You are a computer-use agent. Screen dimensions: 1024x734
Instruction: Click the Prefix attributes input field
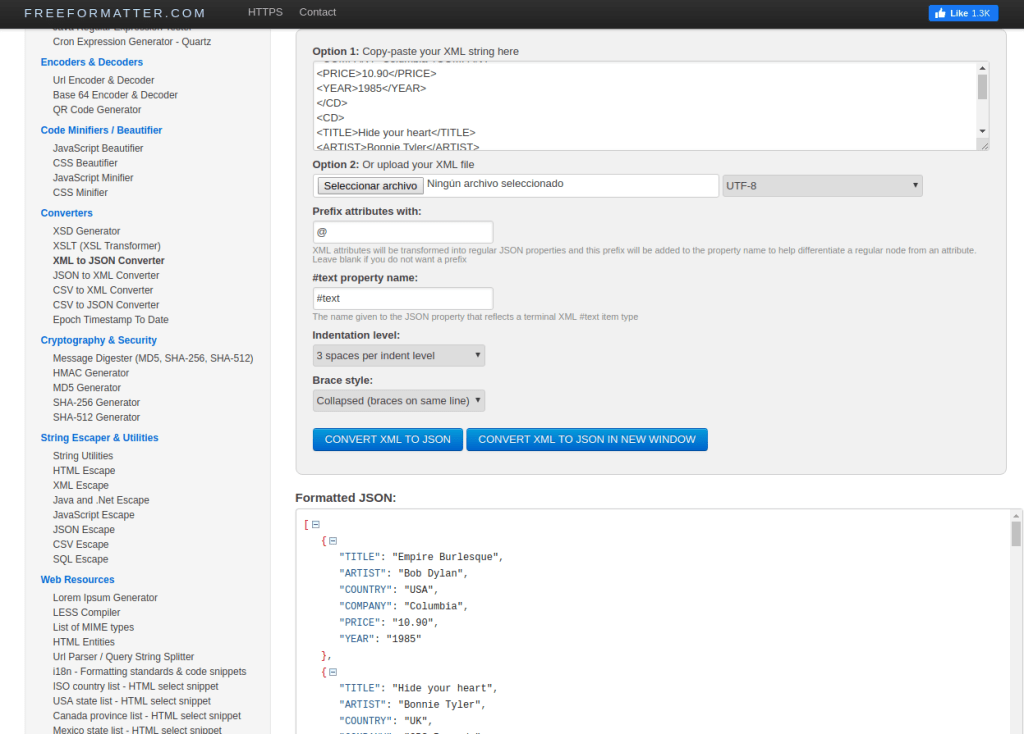pos(402,232)
